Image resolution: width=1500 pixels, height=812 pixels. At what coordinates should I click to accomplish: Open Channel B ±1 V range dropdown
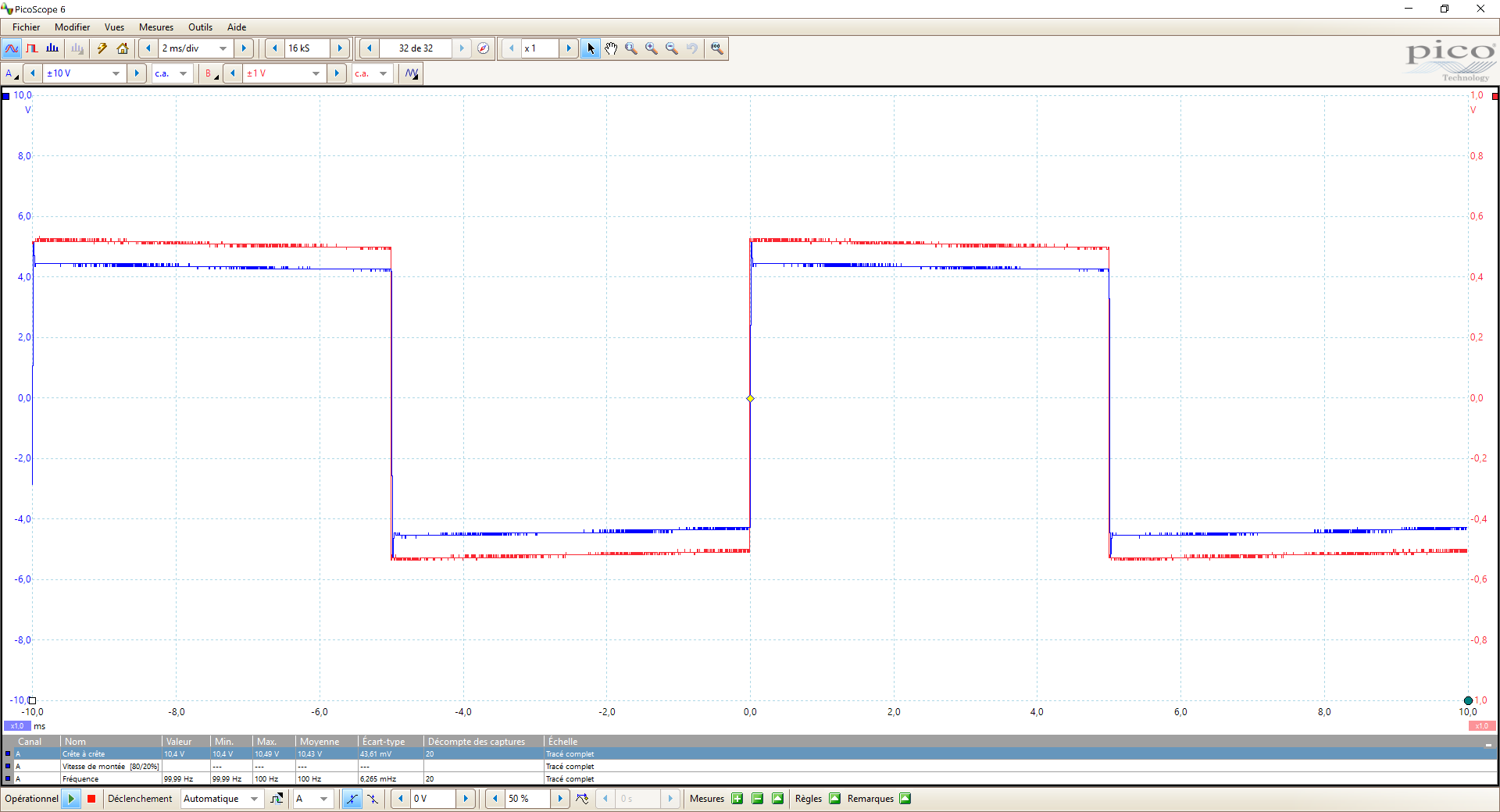coord(284,73)
